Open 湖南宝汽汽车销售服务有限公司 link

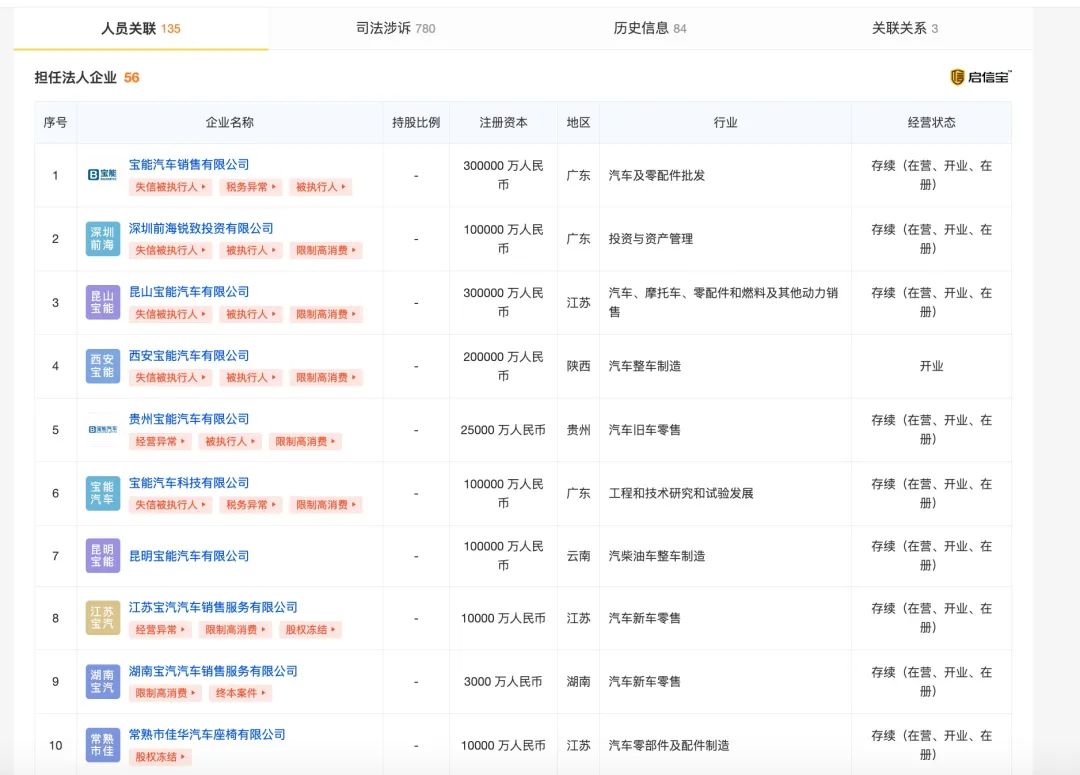tap(213, 671)
